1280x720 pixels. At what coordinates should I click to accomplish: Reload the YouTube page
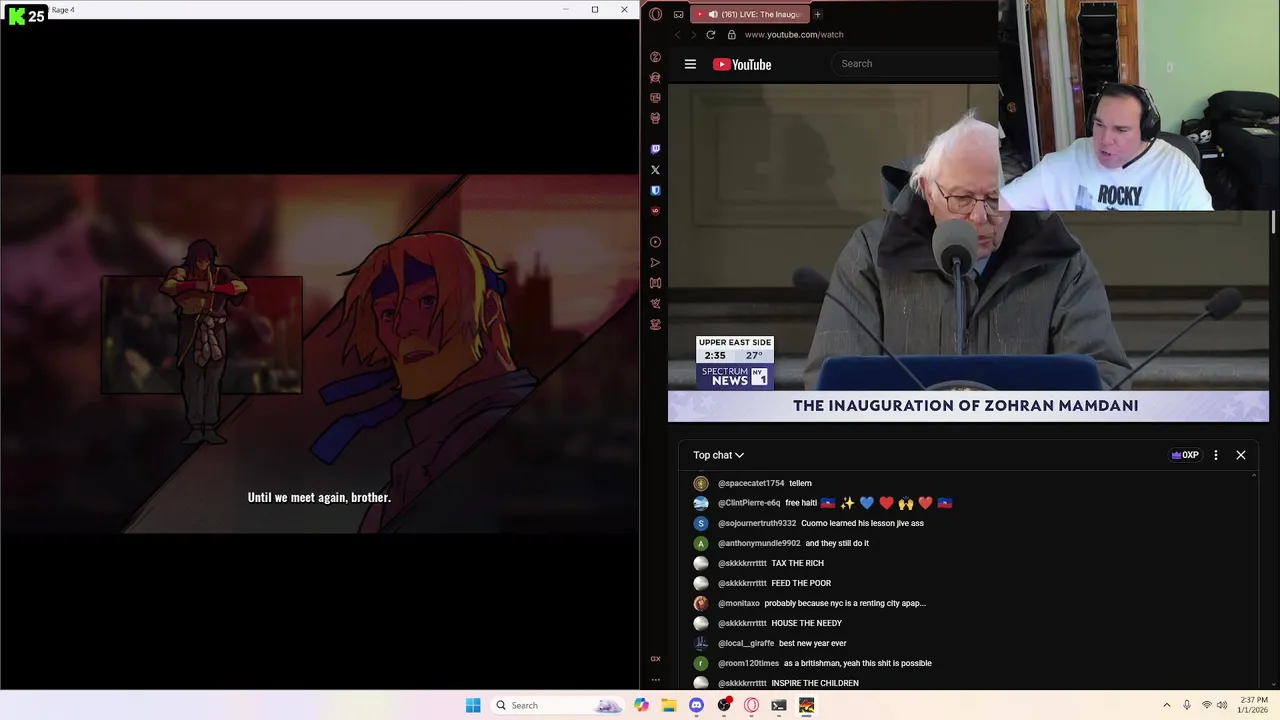[710, 34]
